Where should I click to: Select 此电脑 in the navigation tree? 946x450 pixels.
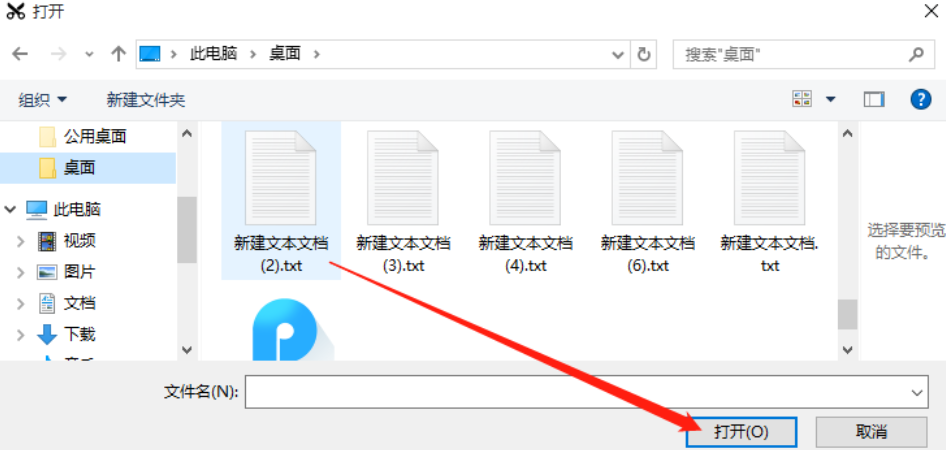click(77, 209)
